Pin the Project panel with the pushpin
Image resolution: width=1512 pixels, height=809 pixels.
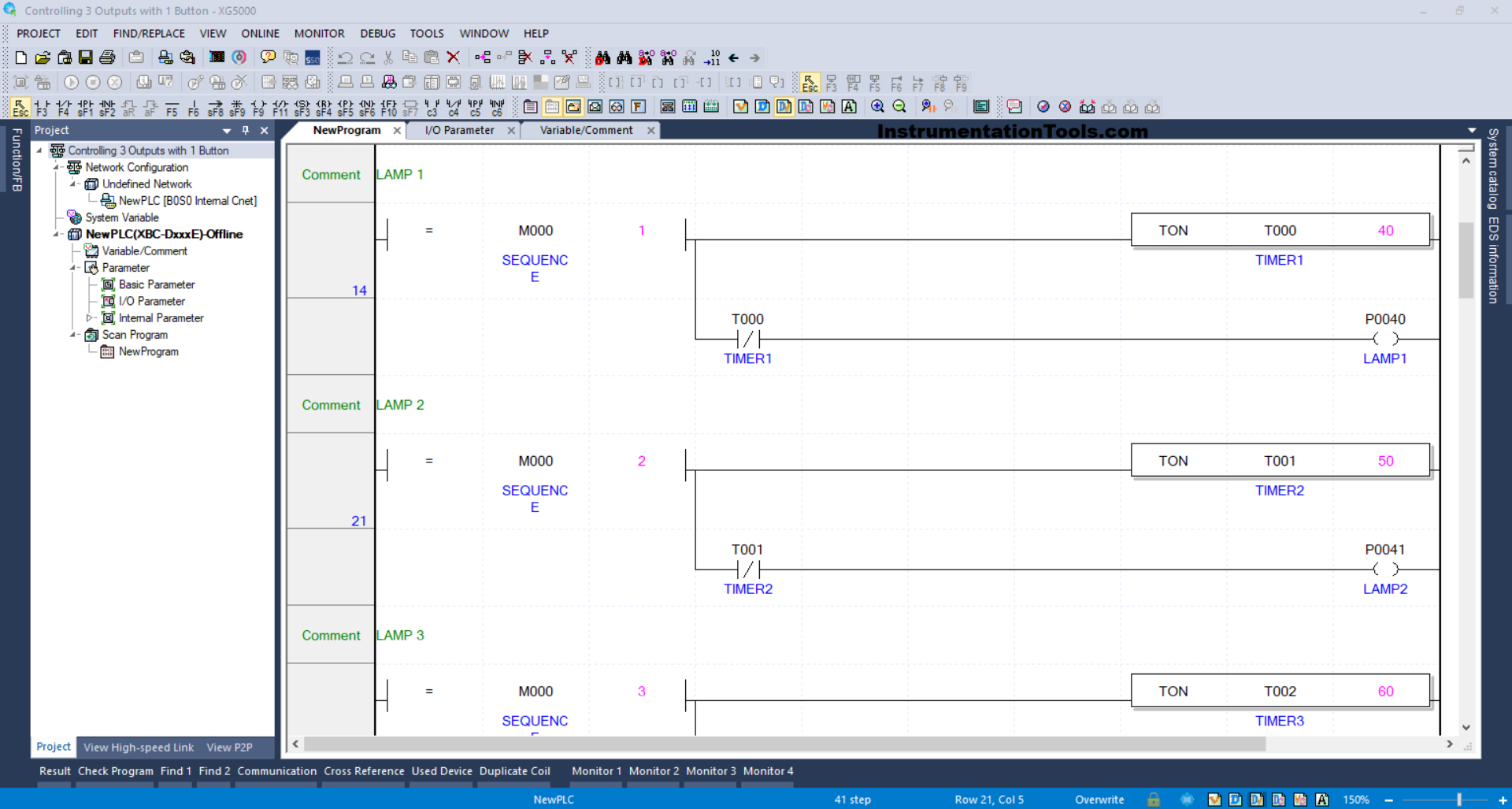(246, 131)
